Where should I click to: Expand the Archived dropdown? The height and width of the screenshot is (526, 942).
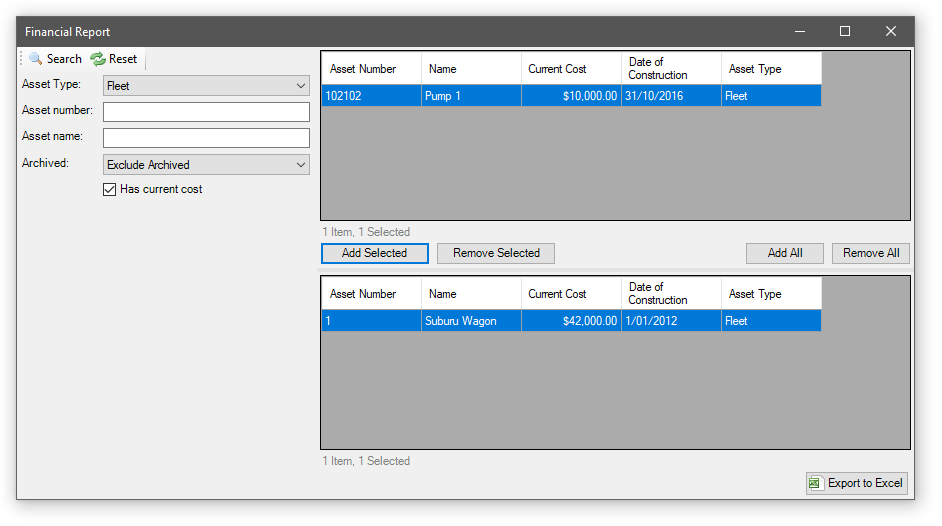click(206, 165)
